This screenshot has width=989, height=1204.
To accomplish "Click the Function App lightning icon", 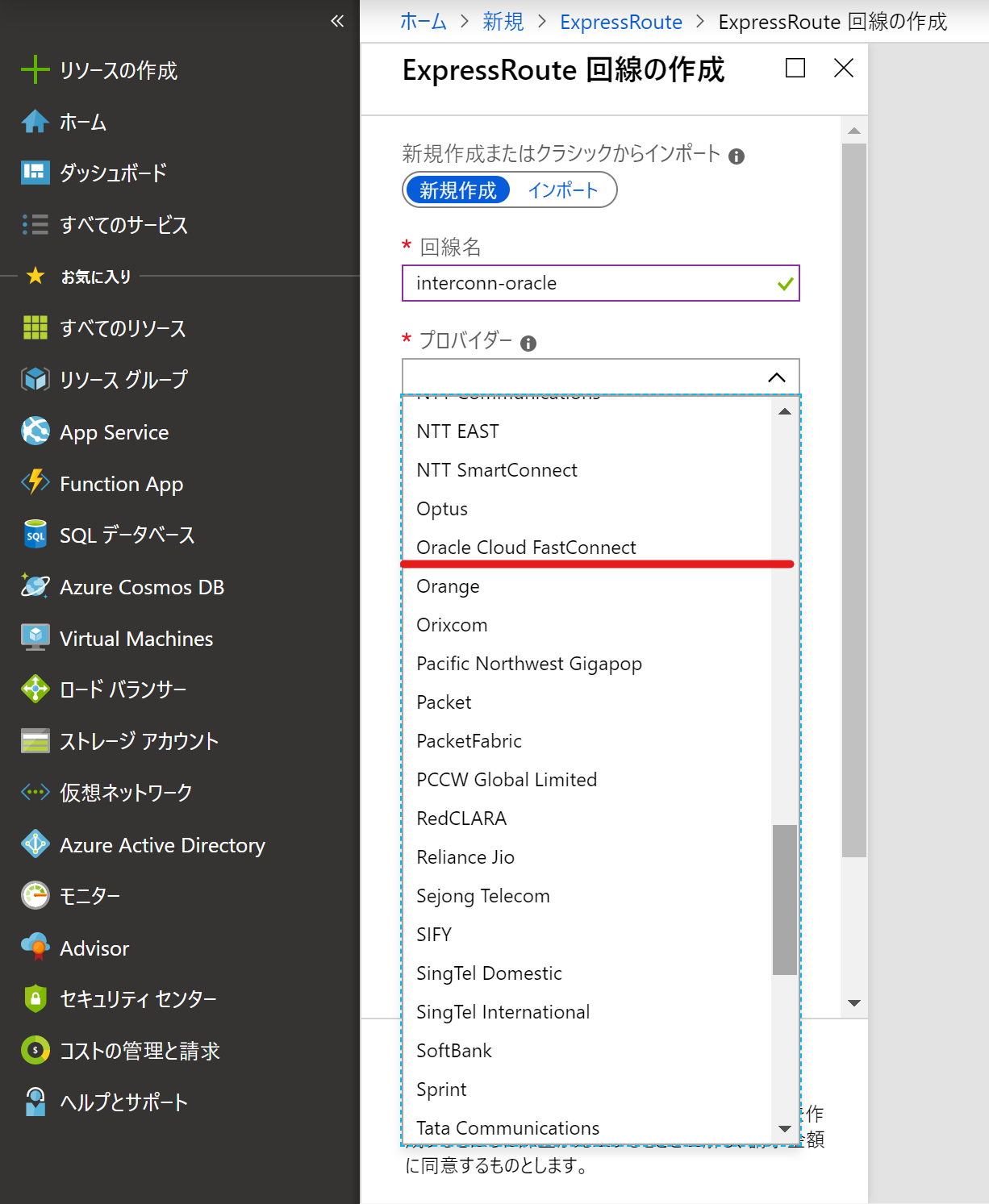I will [35, 482].
